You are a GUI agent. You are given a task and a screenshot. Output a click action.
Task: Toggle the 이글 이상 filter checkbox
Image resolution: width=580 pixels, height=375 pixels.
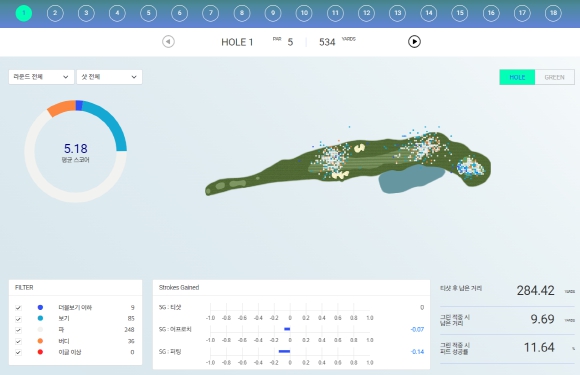pyautogui.click(x=18, y=352)
